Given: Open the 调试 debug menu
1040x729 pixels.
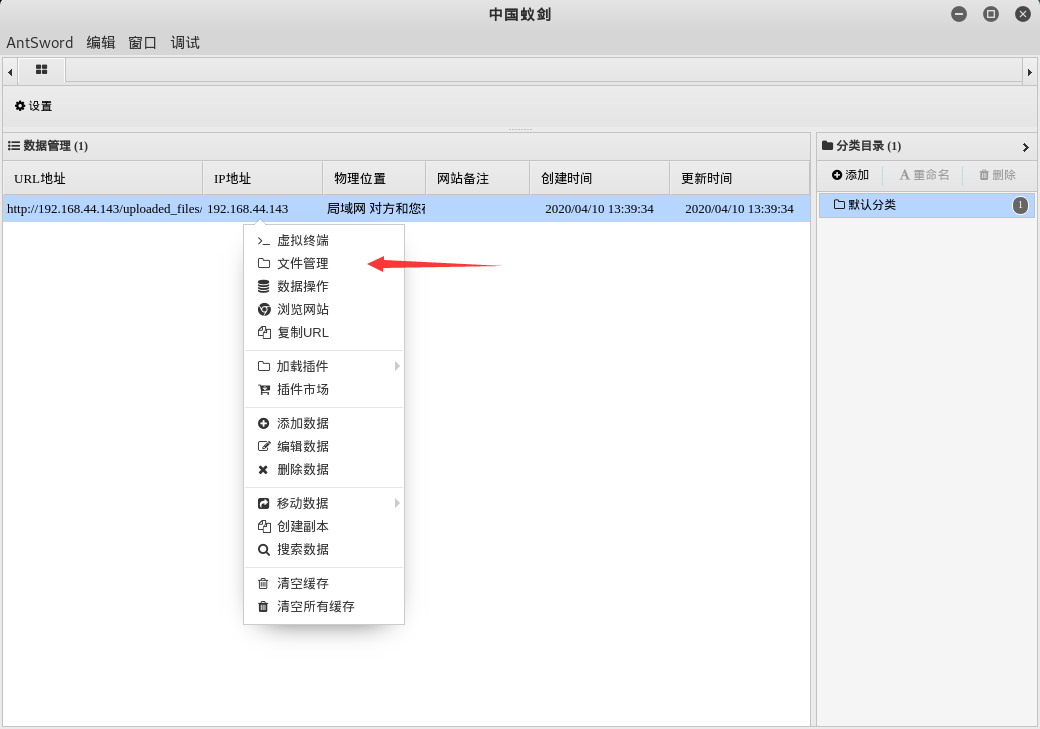Looking at the screenshot, I should [185, 42].
